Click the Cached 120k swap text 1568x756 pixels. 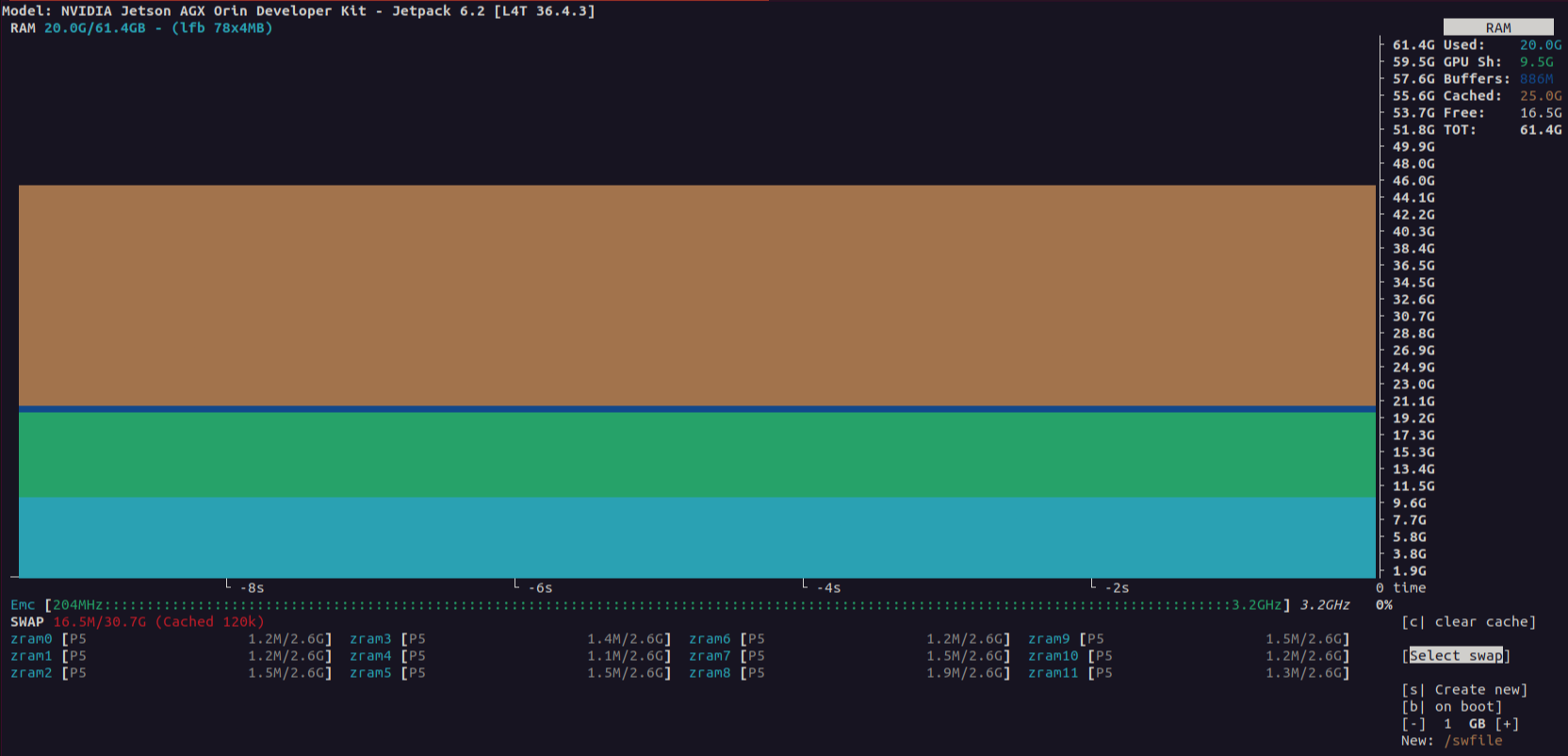(209, 621)
